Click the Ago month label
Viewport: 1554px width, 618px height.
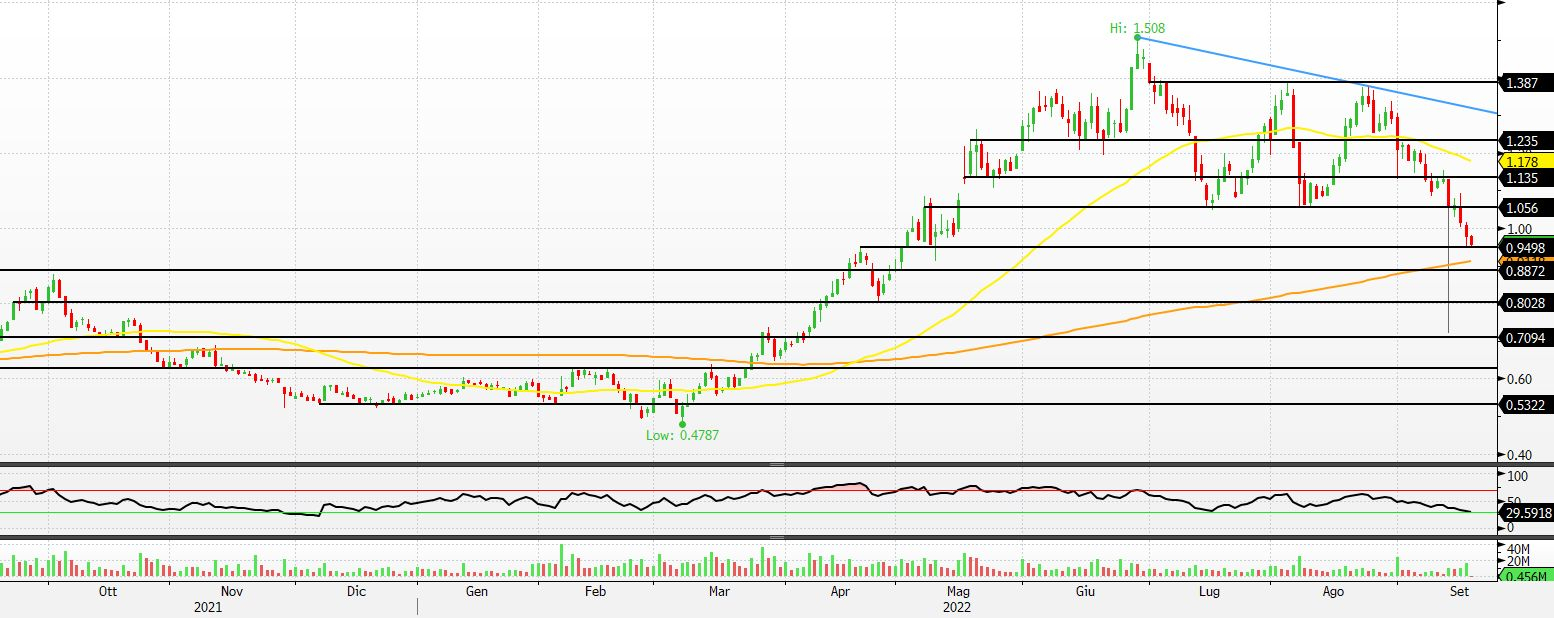1332,591
